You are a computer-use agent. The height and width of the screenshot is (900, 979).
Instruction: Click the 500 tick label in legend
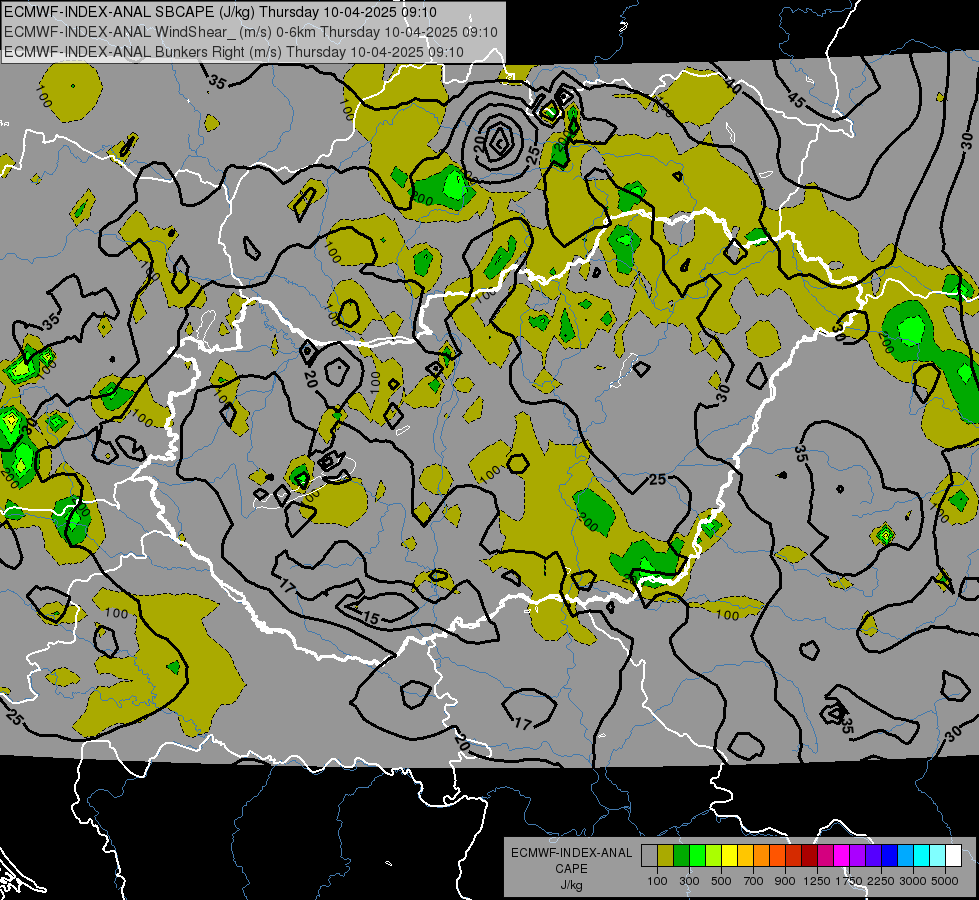[x=721, y=881]
